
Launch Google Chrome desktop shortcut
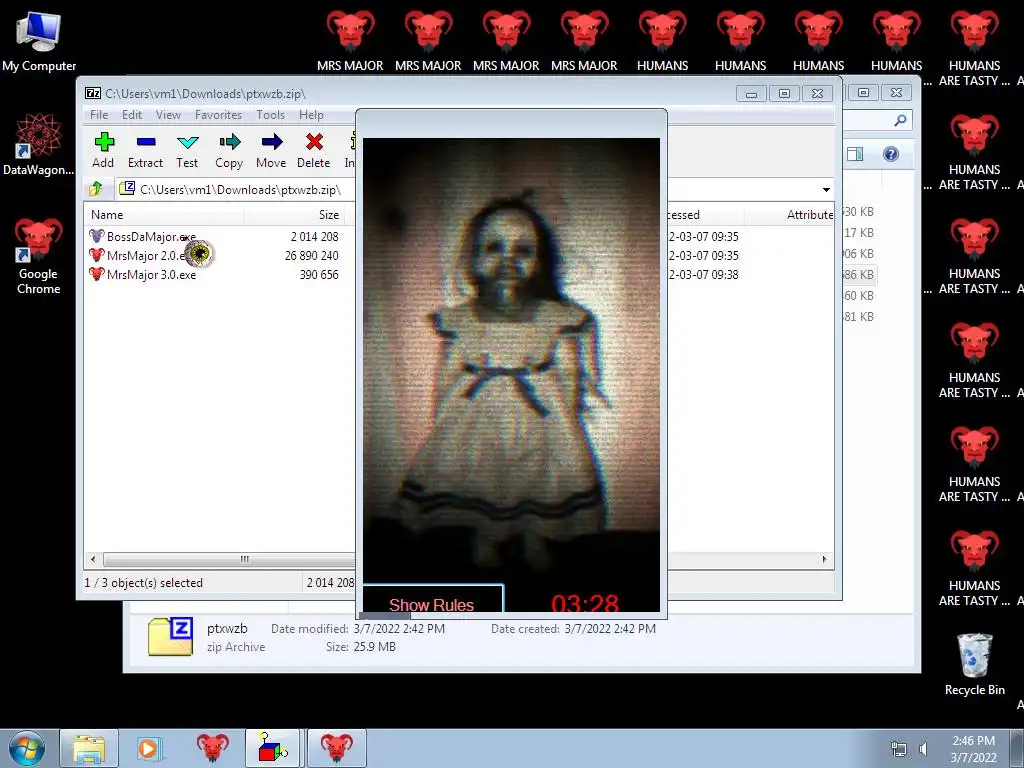point(39,257)
